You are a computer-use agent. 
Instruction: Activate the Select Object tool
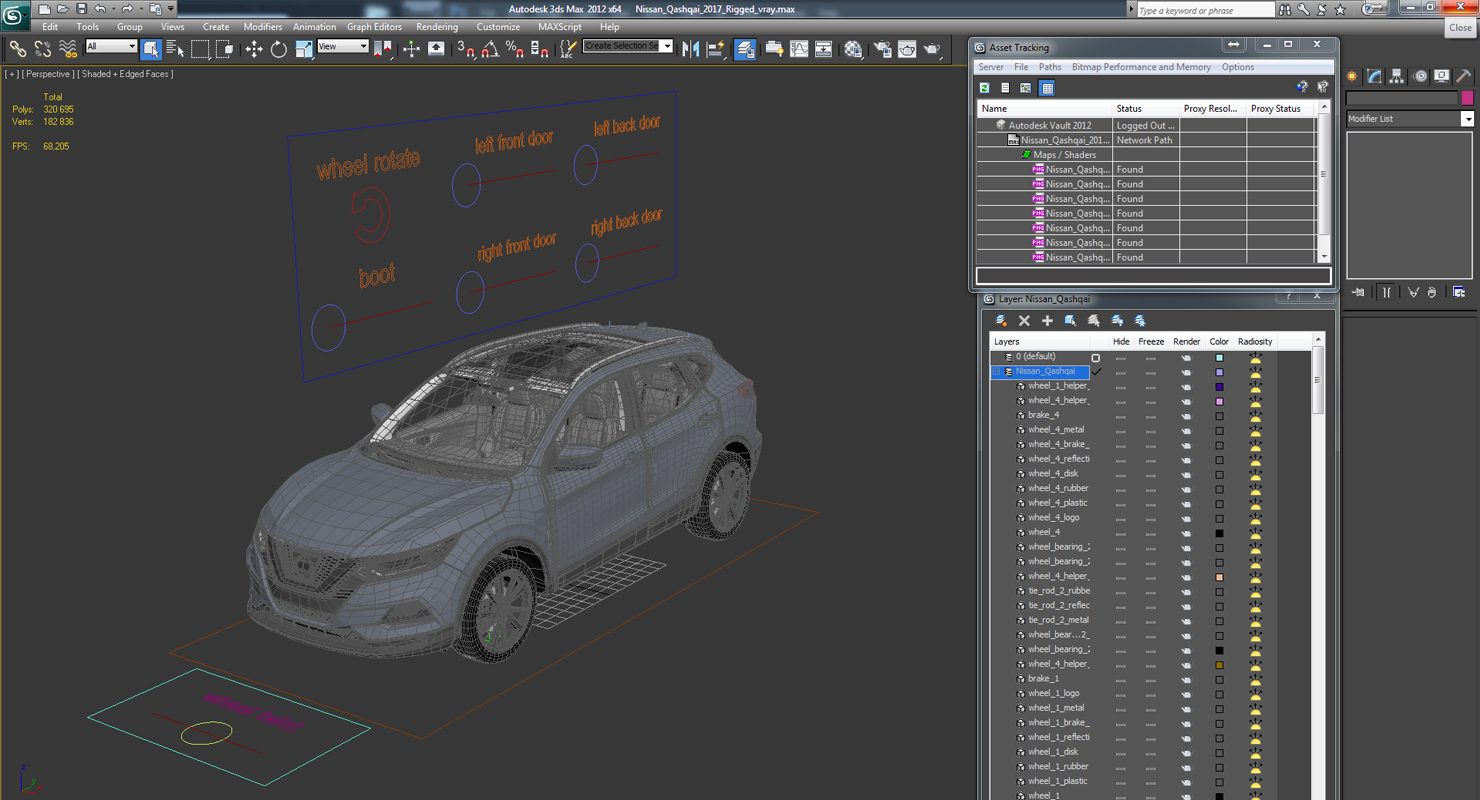tap(151, 48)
